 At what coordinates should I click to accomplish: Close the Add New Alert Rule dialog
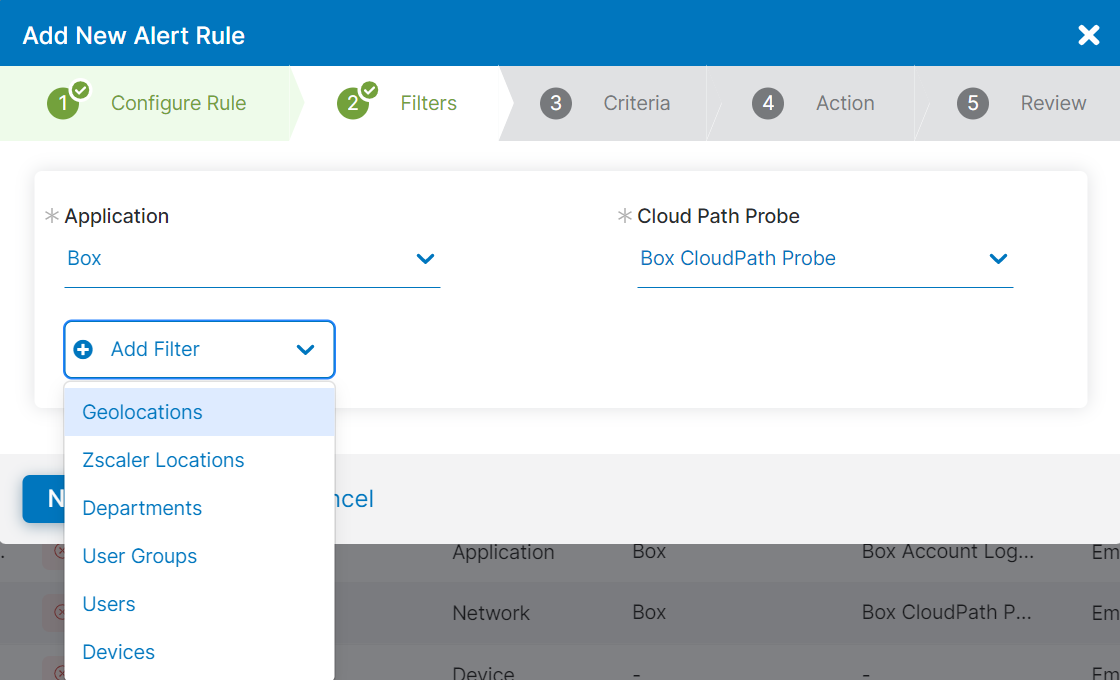(x=1088, y=35)
